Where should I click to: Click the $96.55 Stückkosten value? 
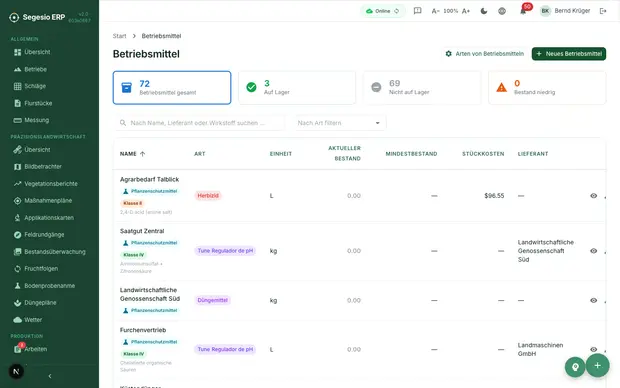[494, 196]
